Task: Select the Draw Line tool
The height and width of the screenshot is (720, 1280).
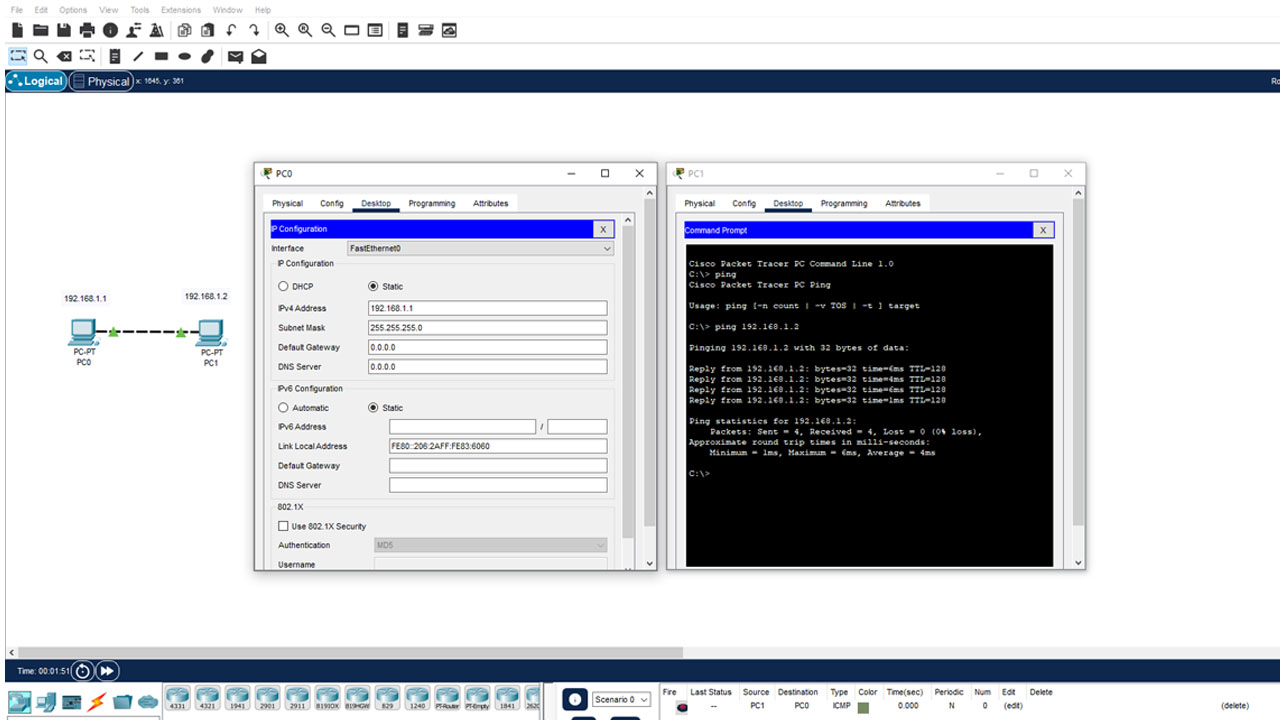Action: tap(138, 56)
